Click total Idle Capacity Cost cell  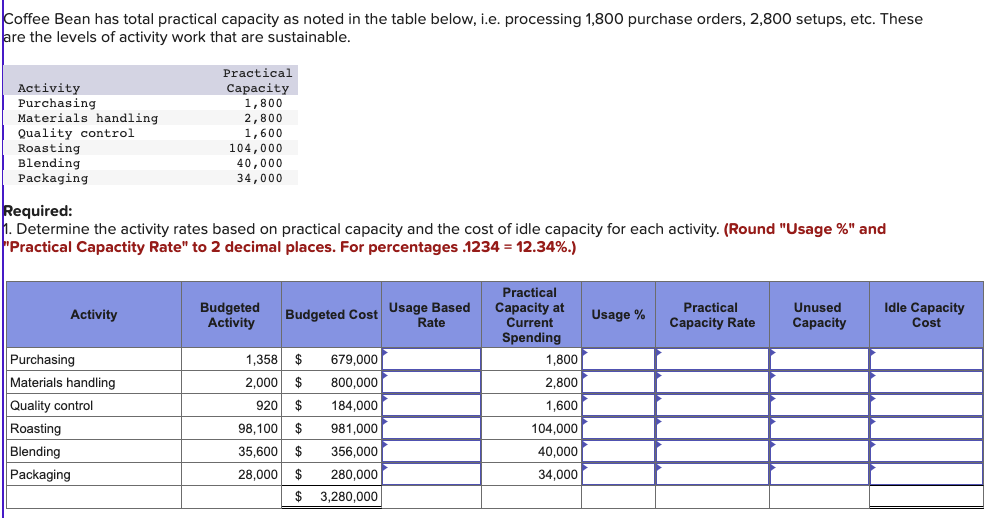click(x=926, y=497)
